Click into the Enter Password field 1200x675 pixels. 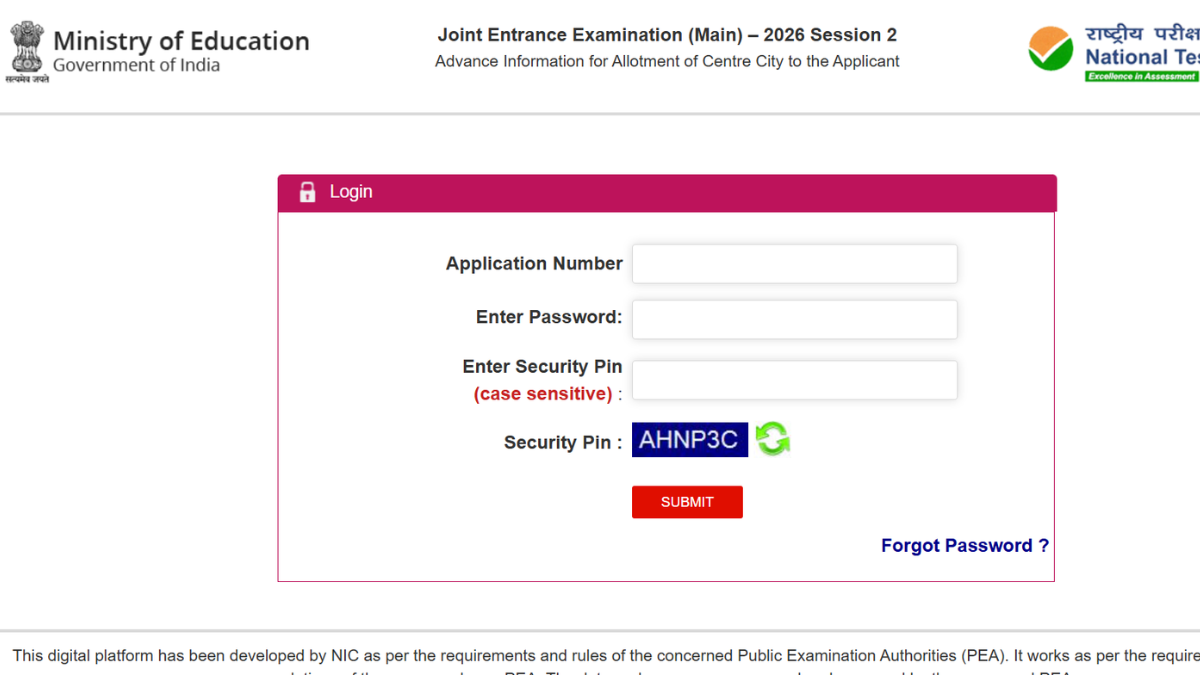[794, 320]
